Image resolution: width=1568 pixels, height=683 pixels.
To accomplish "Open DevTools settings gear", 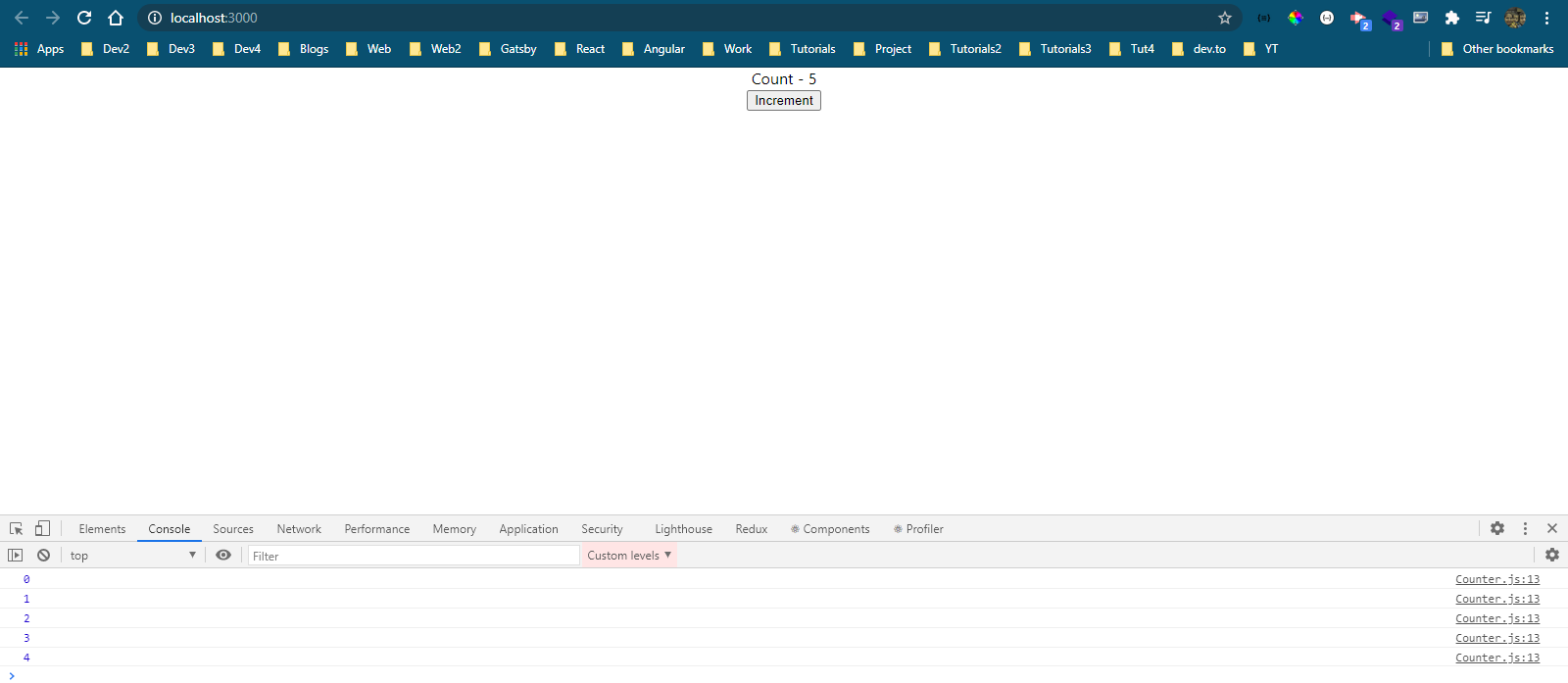I will [1497, 528].
